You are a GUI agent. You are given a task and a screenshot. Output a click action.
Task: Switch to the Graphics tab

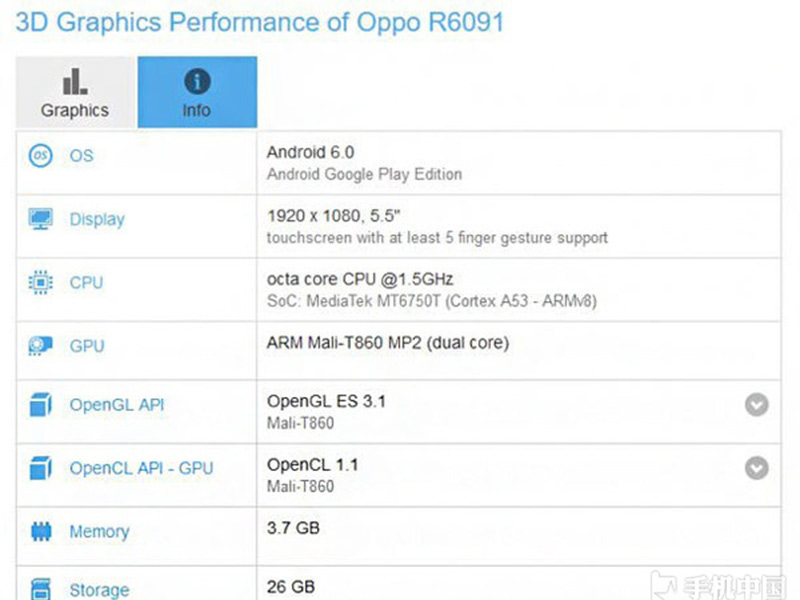pyautogui.click(x=75, y=92)
